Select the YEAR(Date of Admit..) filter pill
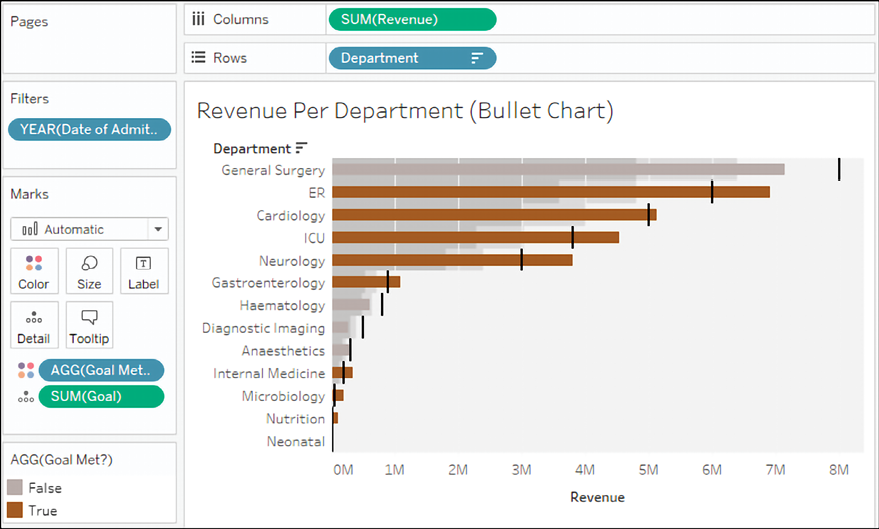Viewport: 879px width, 529px height. click(90, 129)
